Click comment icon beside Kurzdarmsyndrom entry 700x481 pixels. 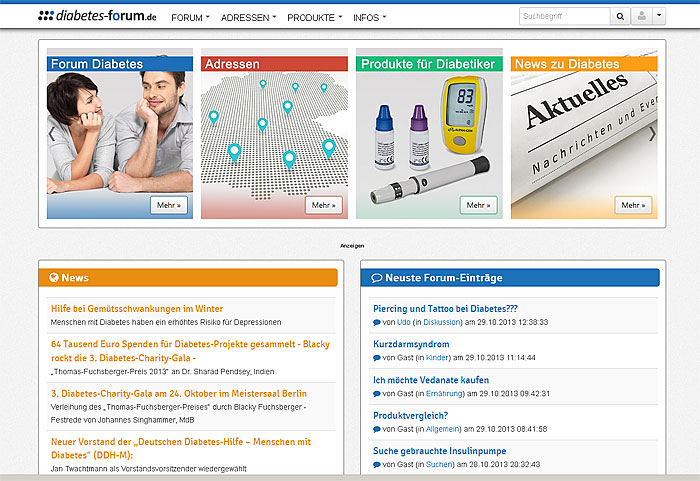[376, 357]
